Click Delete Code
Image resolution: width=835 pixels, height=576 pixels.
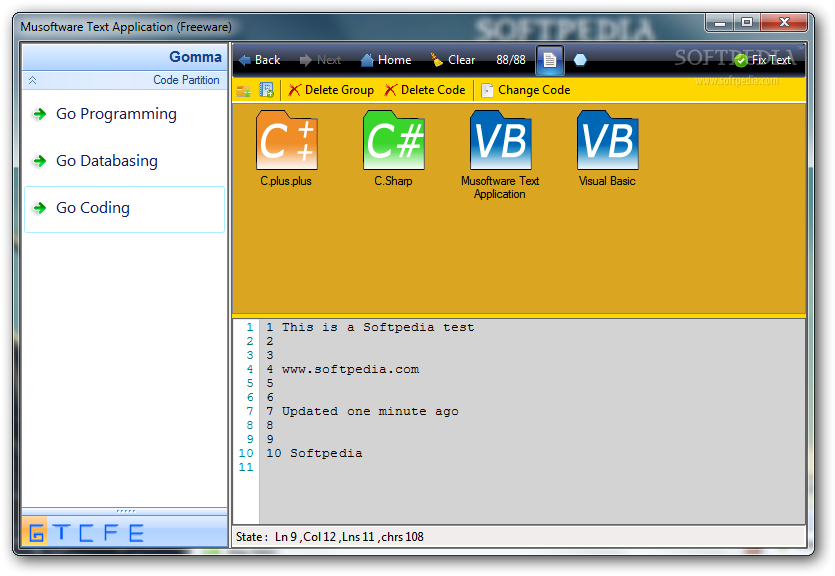[x=425, y=90]
